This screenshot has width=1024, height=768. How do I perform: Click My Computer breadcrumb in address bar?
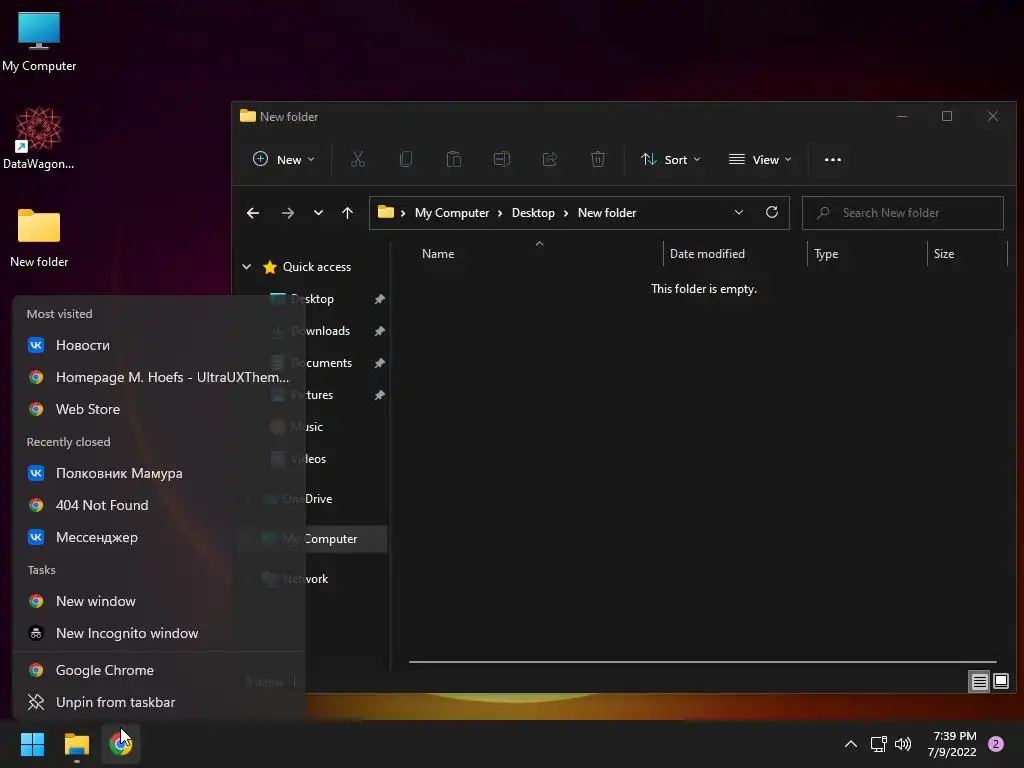click(452, 213)
